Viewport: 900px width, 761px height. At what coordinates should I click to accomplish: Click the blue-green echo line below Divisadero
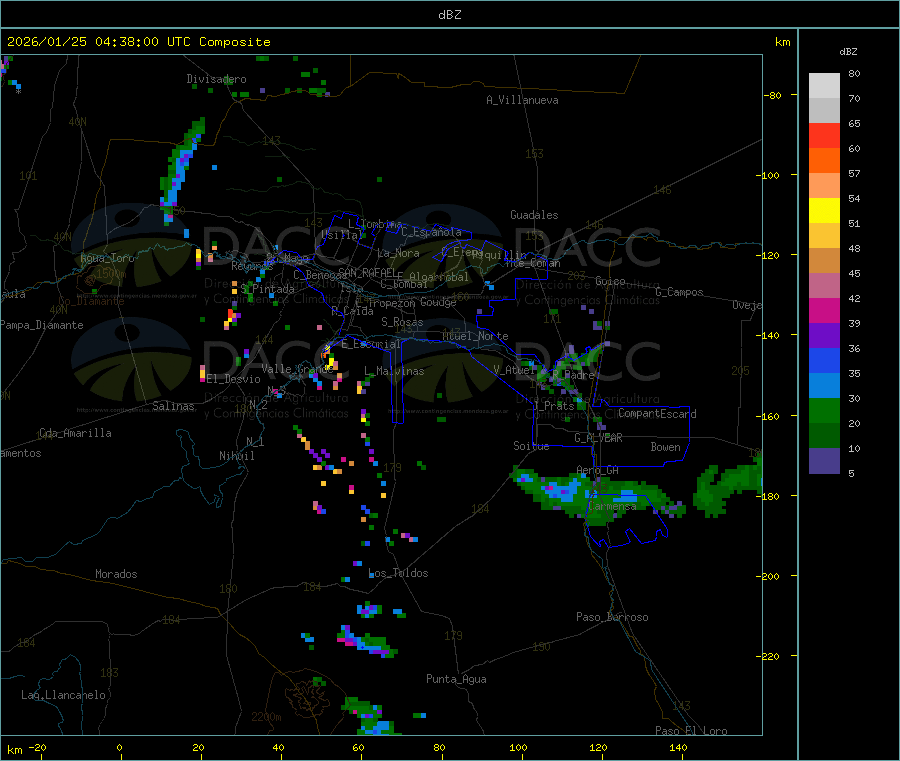(182, 169)
